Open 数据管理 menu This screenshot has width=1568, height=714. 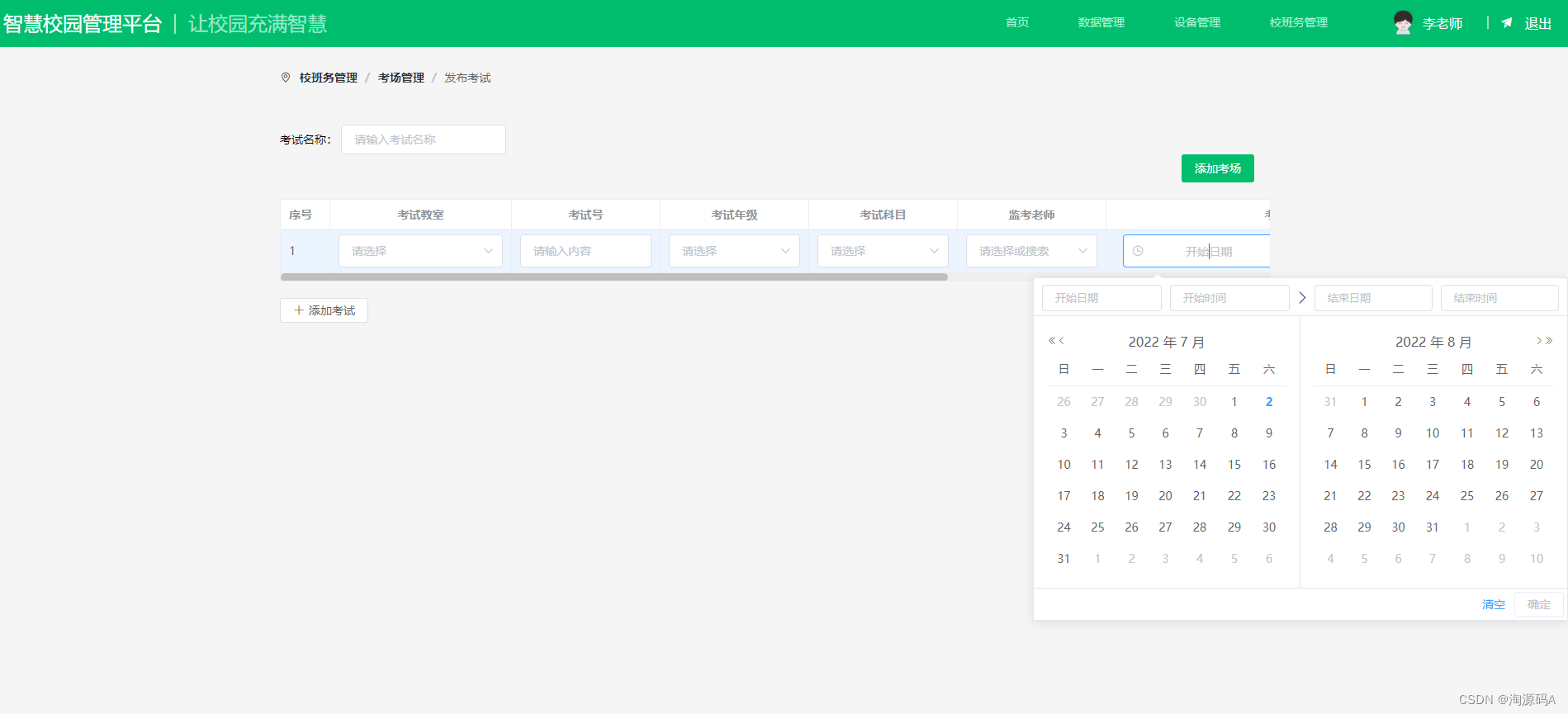(x=1101, y=23)
